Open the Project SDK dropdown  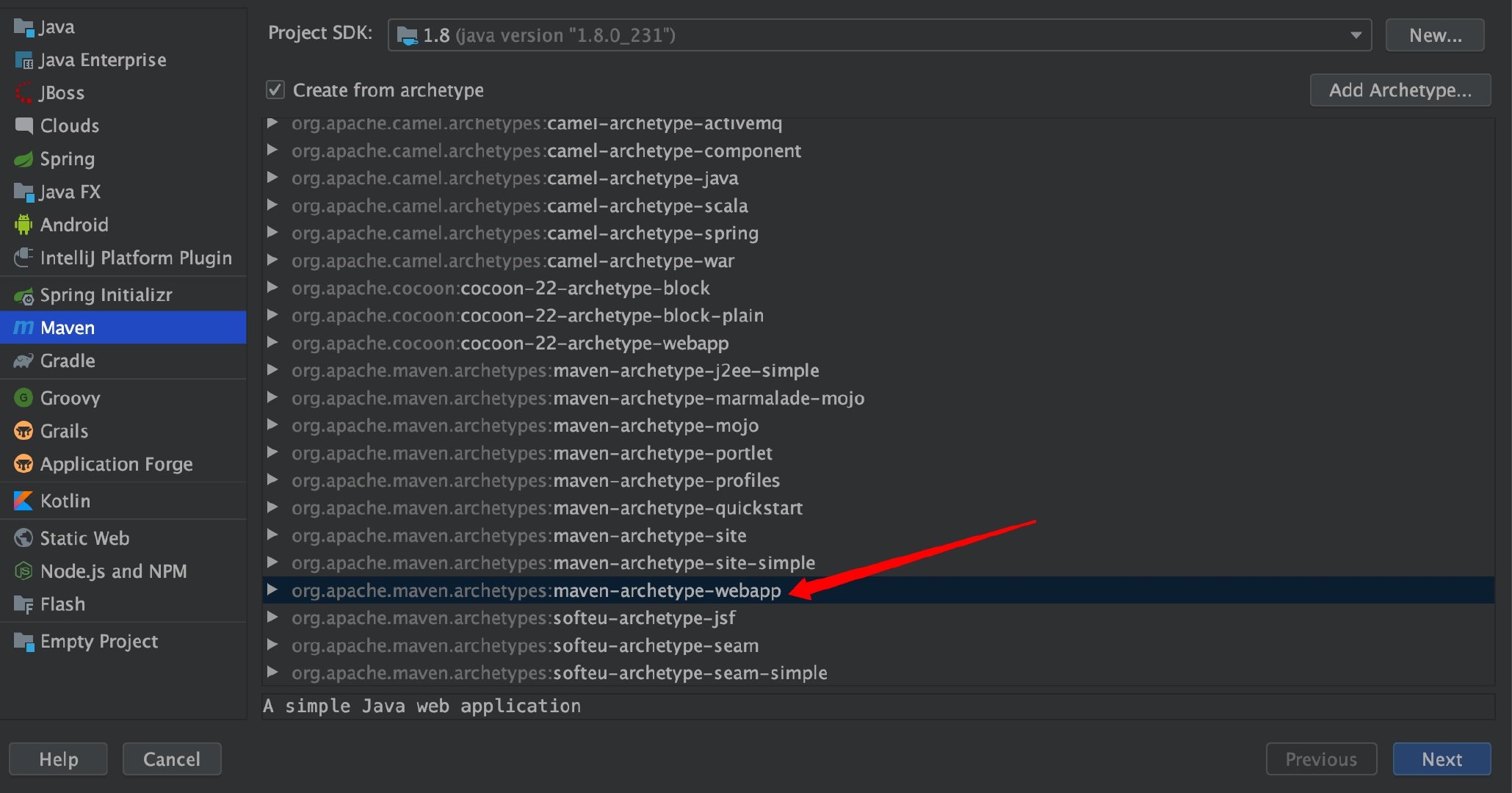click(x=879, y=35)
